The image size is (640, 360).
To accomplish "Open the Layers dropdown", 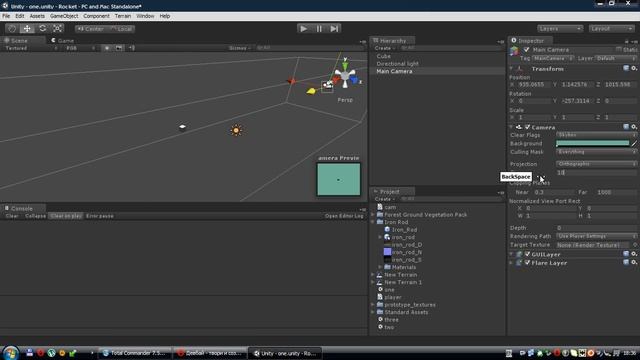I will pyautogui.click(x=560, y=29).
